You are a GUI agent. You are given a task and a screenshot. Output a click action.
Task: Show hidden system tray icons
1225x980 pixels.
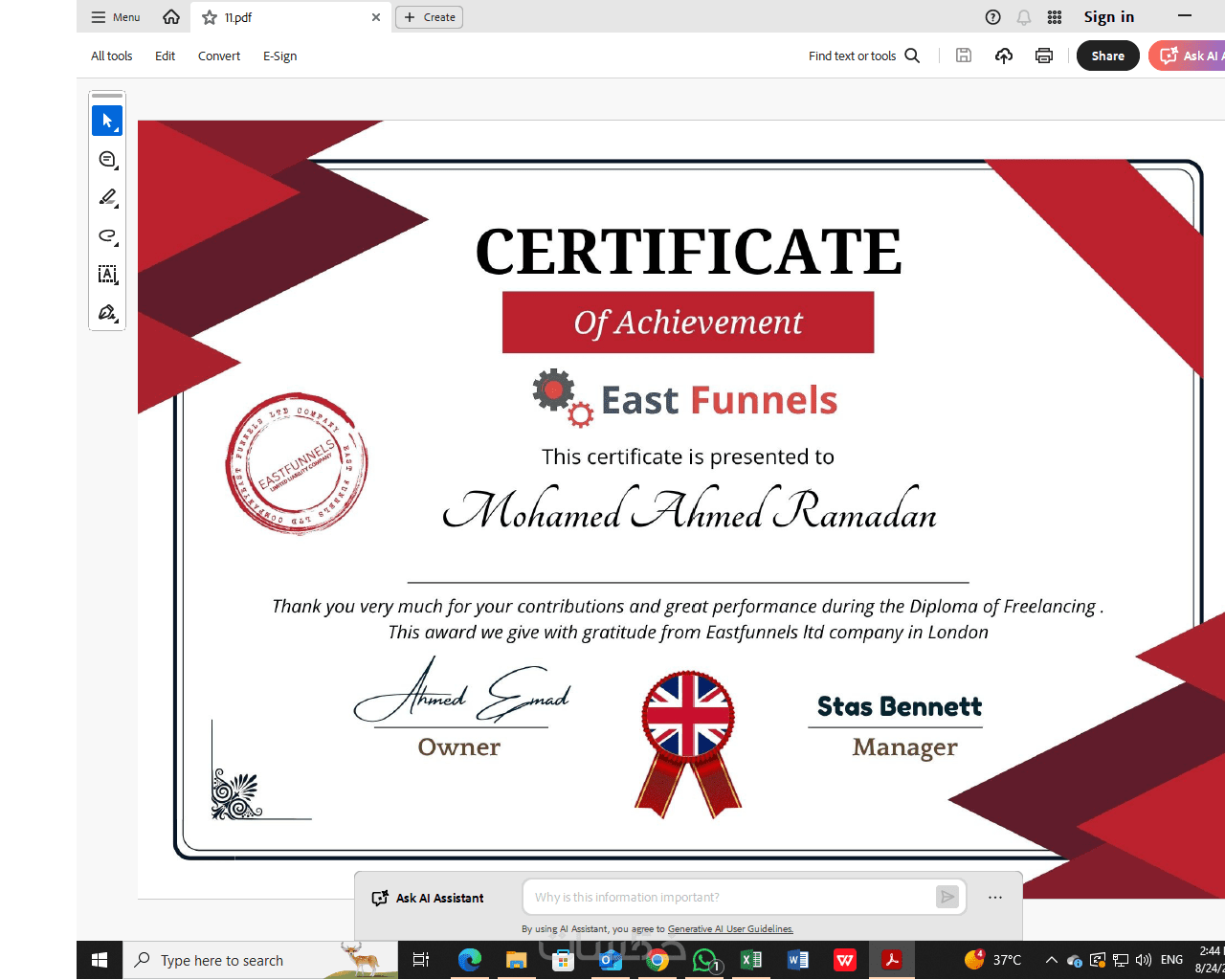[x=1051, y=960]
